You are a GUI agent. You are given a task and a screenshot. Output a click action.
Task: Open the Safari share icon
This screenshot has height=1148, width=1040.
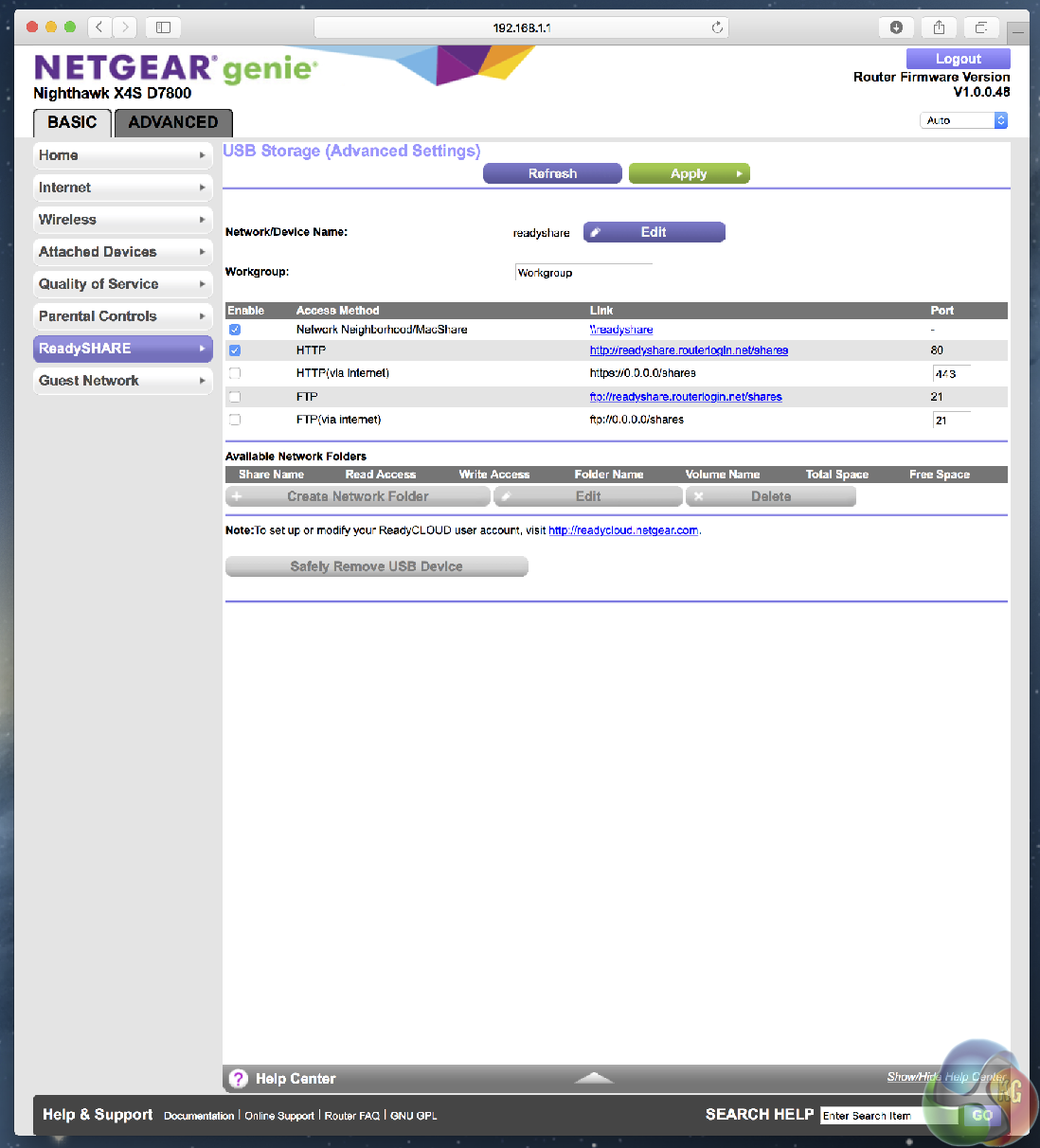pos(939,27)
